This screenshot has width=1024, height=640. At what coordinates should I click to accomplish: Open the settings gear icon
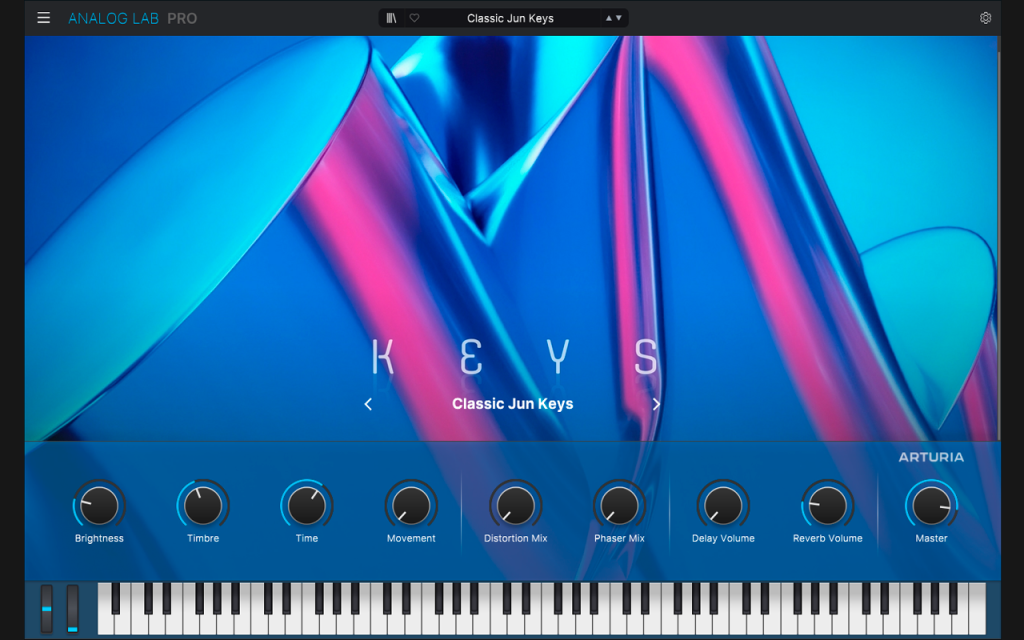click(x=985, y=18)
